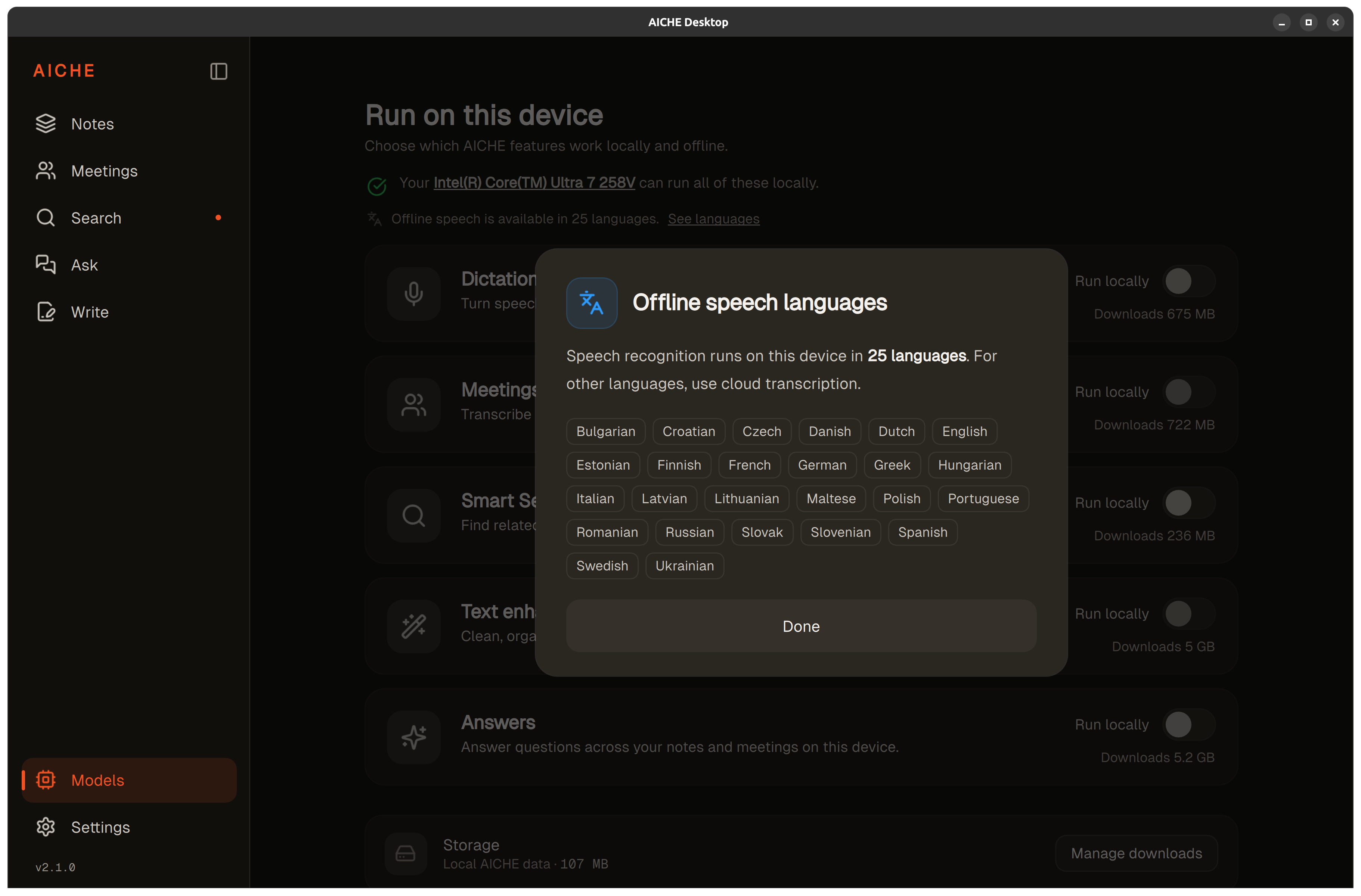Open the Write section

point(129,312)
